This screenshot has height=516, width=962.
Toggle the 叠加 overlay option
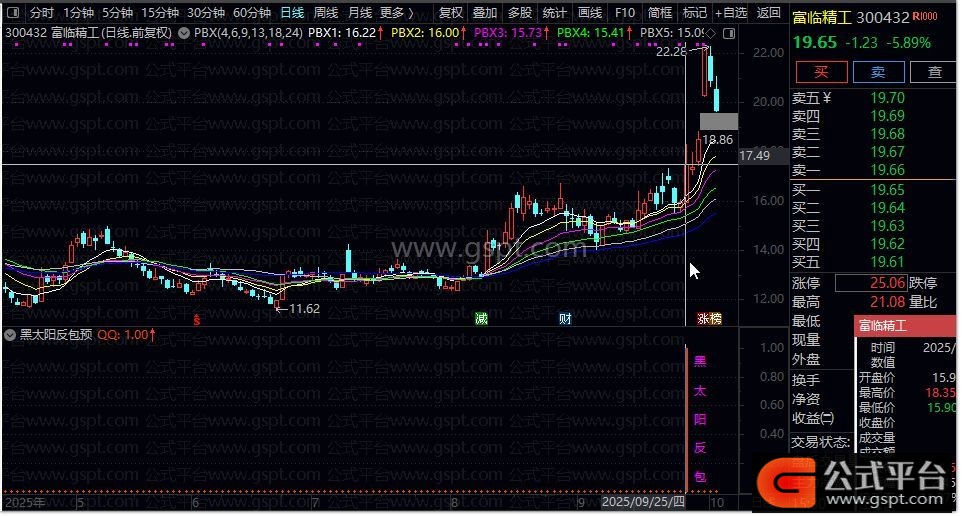(484, 13)
